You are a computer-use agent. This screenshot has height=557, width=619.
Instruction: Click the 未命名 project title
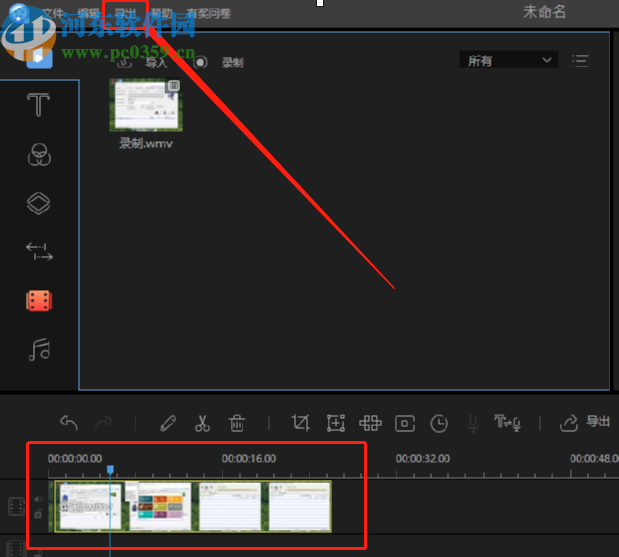tap(544, 12)
